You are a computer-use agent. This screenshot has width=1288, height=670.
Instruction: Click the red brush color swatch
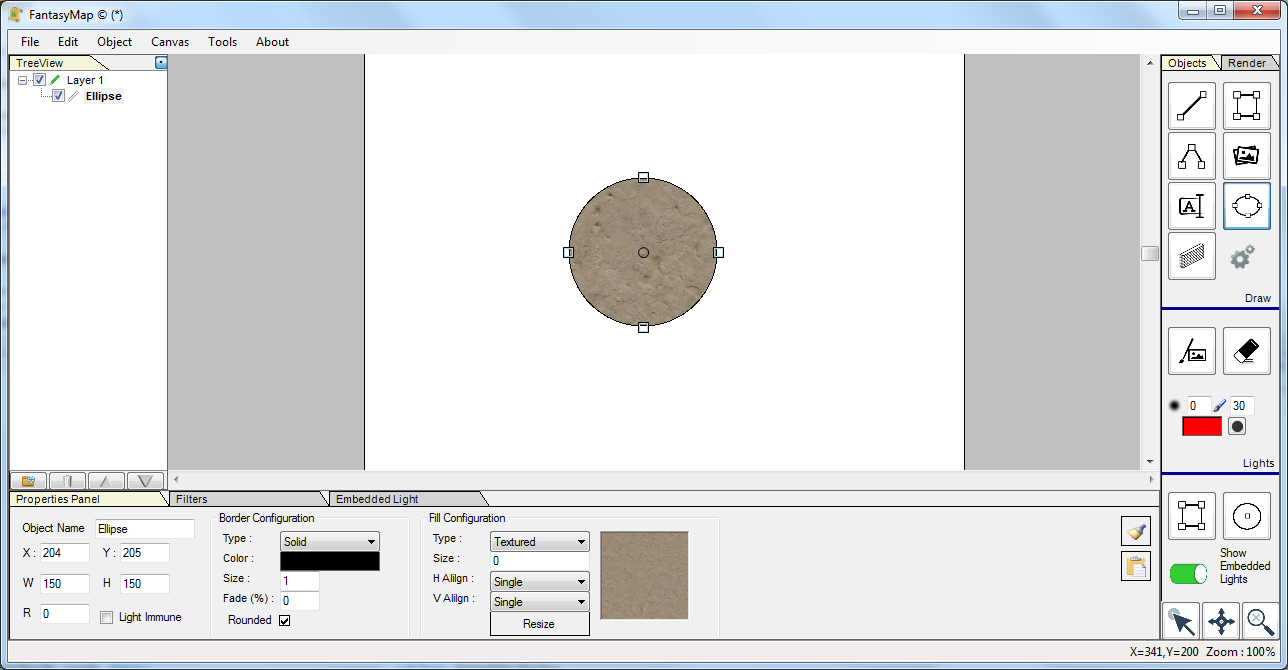(1202, 426)
